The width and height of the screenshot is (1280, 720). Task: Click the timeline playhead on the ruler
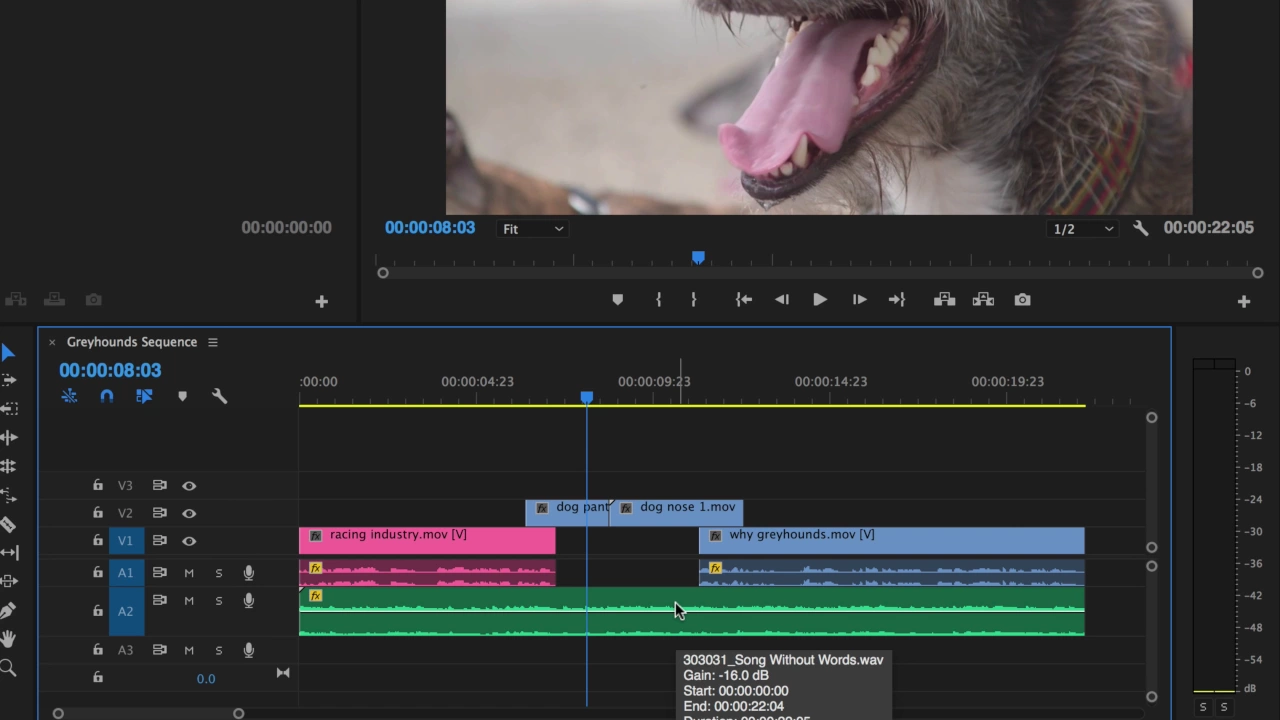[x=587, y=398]
